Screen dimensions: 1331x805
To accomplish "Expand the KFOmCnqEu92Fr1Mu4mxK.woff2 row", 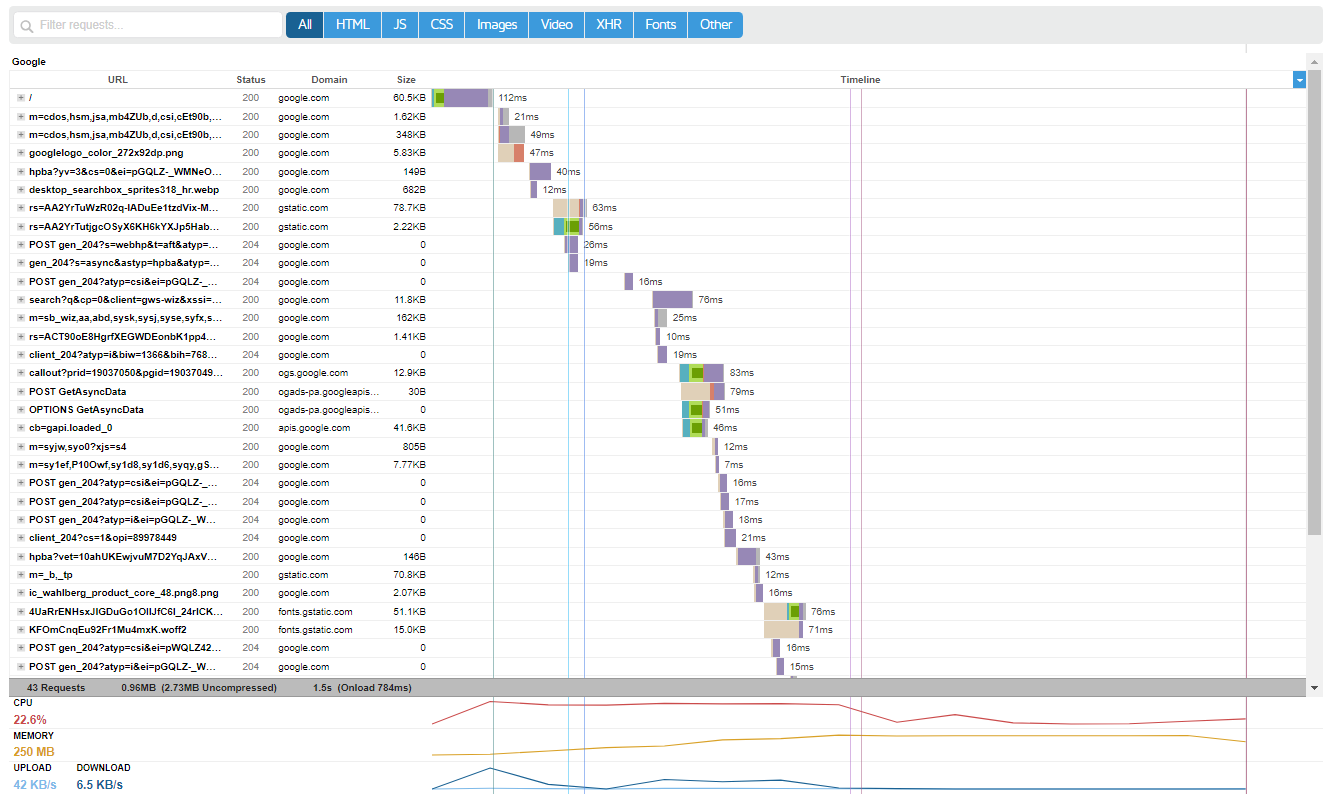I will pos(20,630).
